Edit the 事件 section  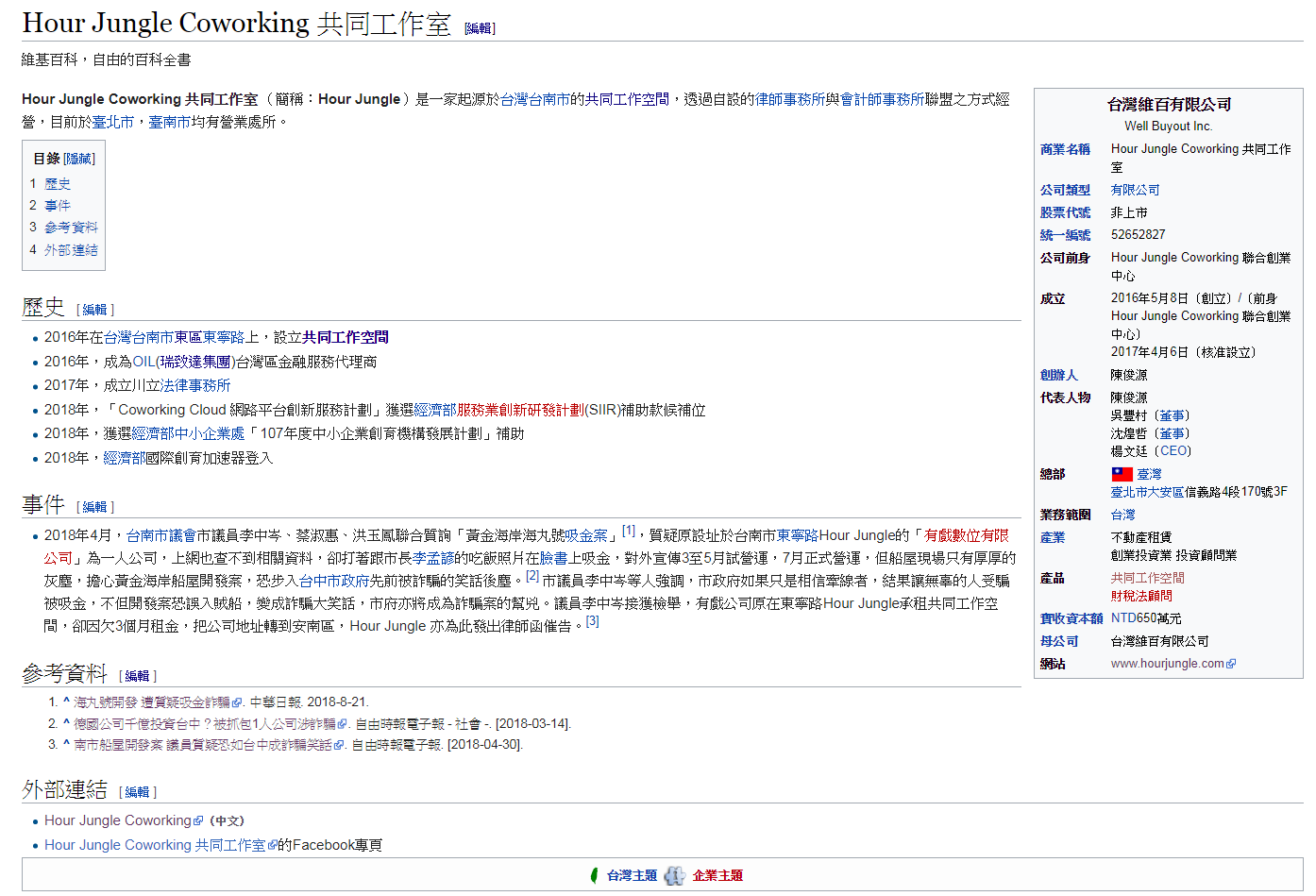coord(94,507)
